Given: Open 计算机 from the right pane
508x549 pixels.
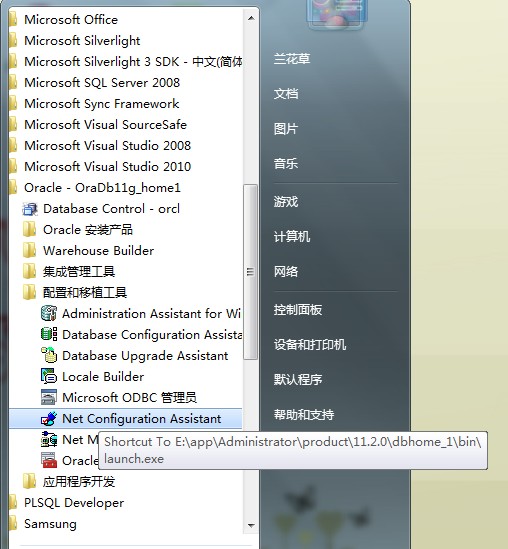Looking at the screenshot, I should pyautogui.click(x=292, y=237).
